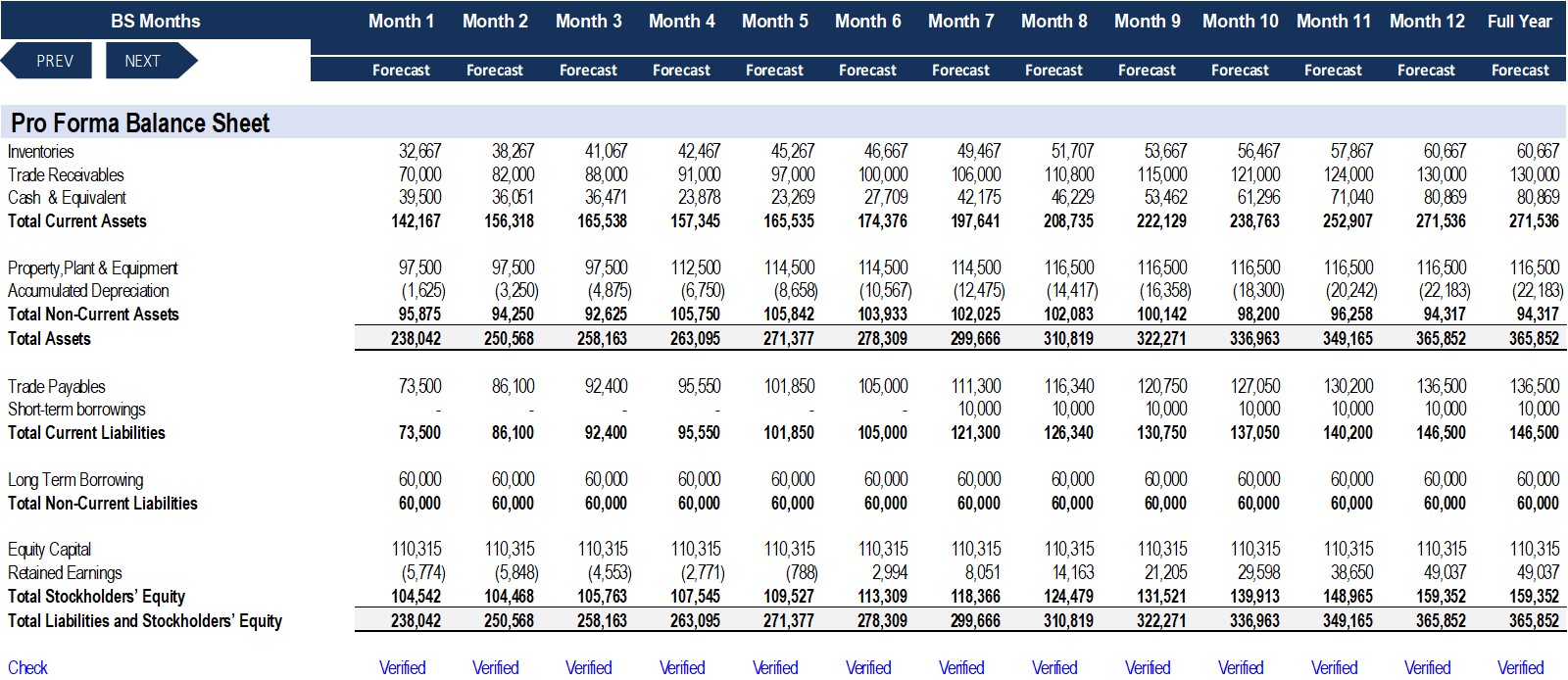1568x680 pixels.
Task: Select Total Liabilities and Stockholders' Equity label
Action: 144,620
